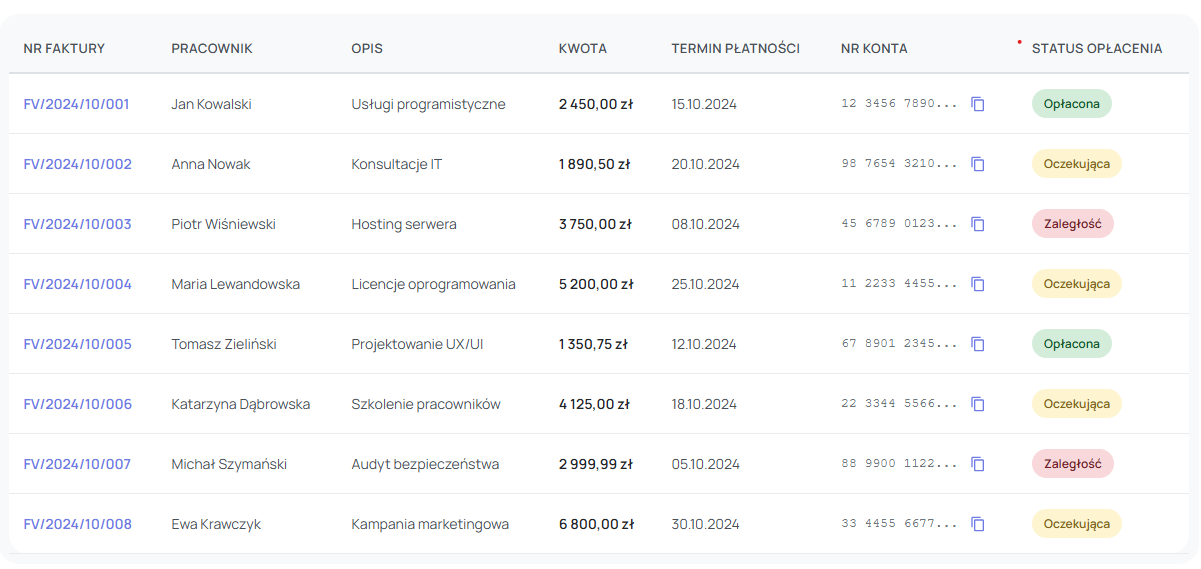Image resolution: width=1201 pixels, height=569 pixels.
Task: Copy Anna Nowak's account number
Action: tap(978, 164)
